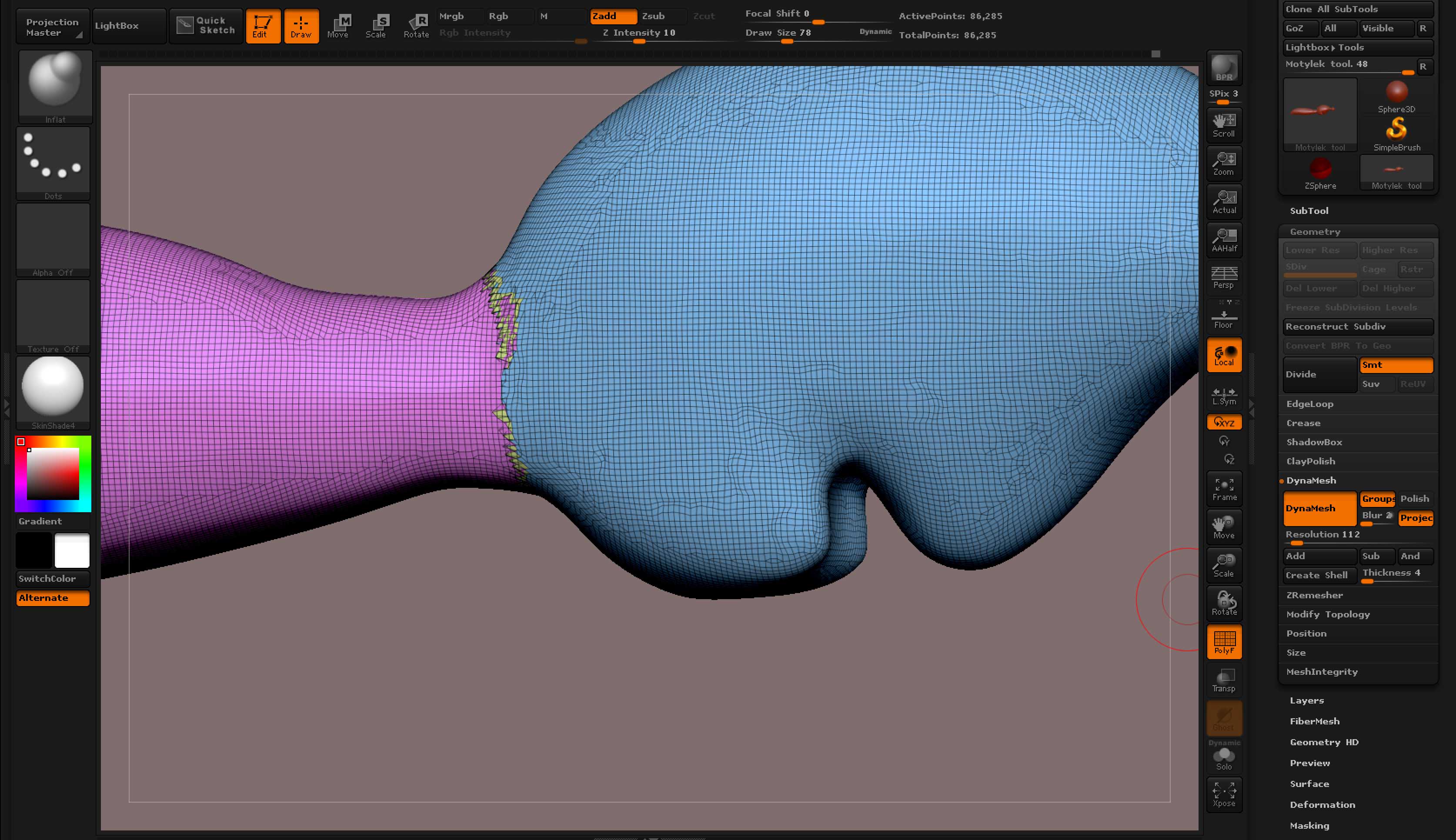
Task: Toggle the PolyF polyframe display icon
Action: (1224, 642)
